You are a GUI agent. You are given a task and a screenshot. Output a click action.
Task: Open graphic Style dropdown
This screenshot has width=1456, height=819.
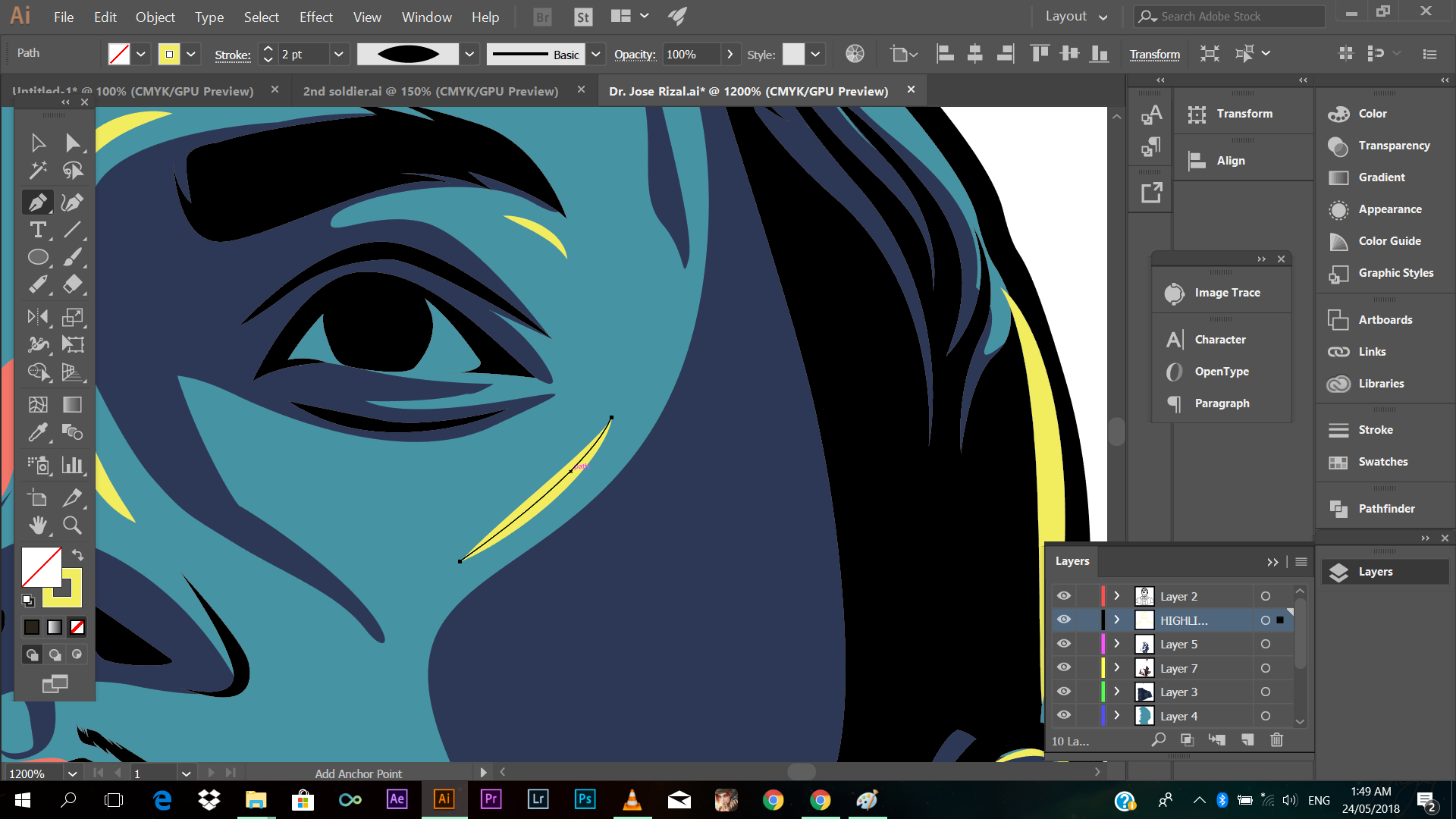815,54
